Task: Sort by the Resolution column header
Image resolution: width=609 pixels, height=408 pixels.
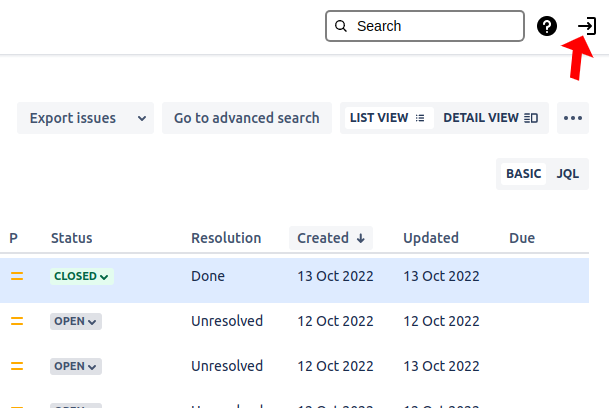Action: (x=226, y=238)
